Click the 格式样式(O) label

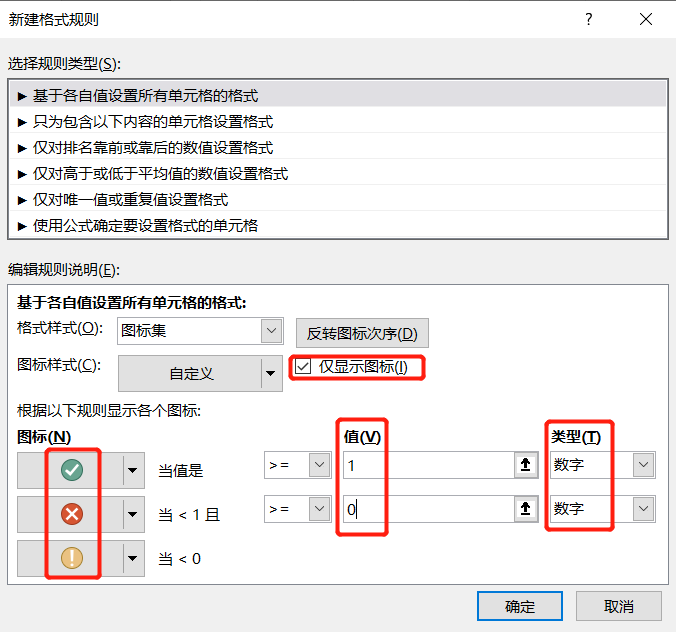[60, 328]
